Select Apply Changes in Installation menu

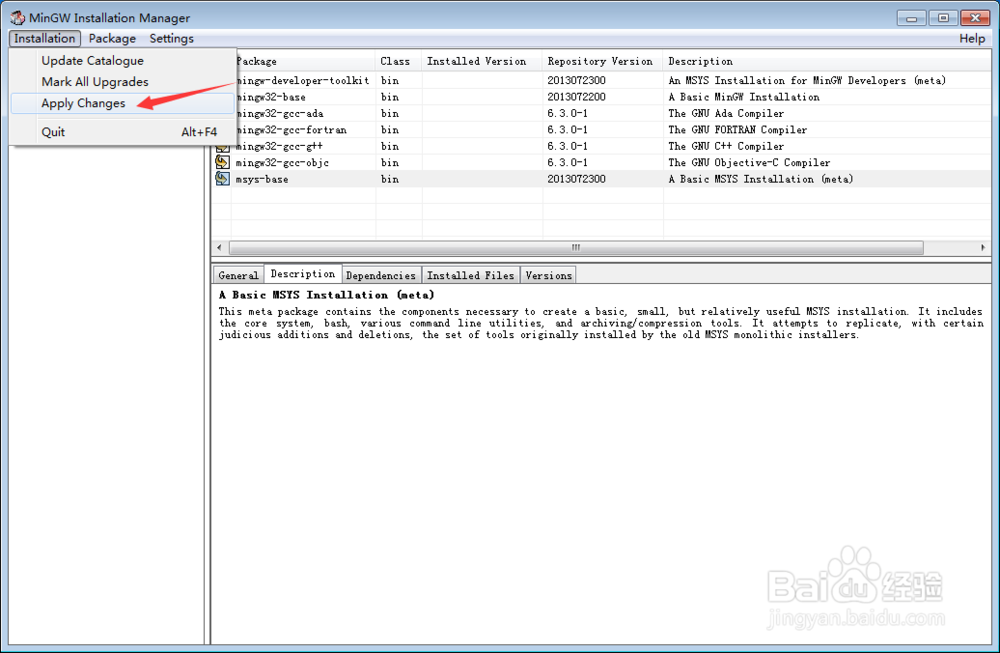(x=122, y=103)
